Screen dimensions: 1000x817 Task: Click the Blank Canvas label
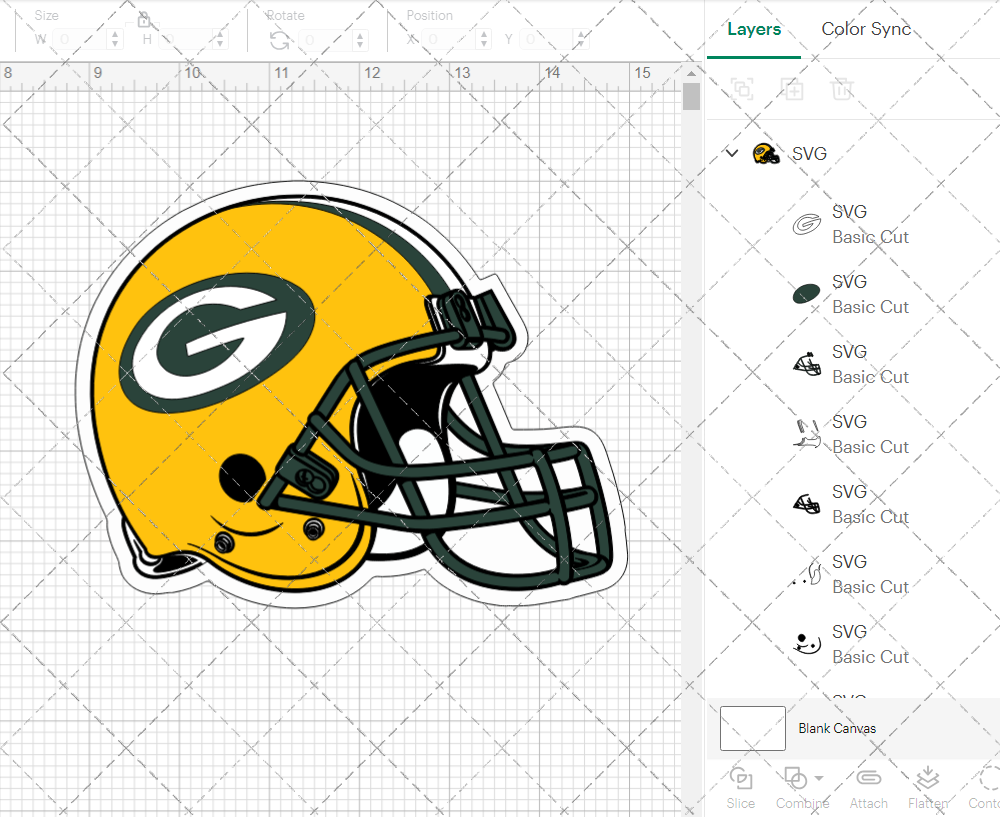coord(837,728)
